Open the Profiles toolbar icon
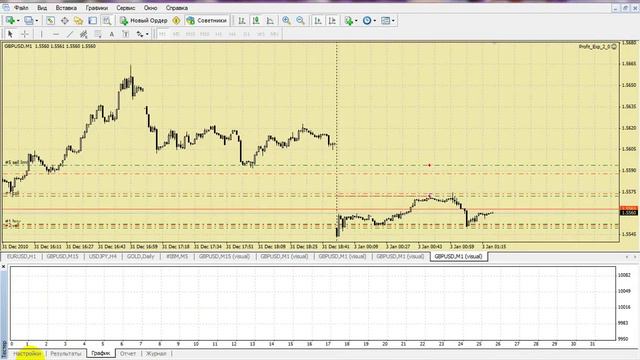This screenshot has width=640, height=360. tap(29, 20)
